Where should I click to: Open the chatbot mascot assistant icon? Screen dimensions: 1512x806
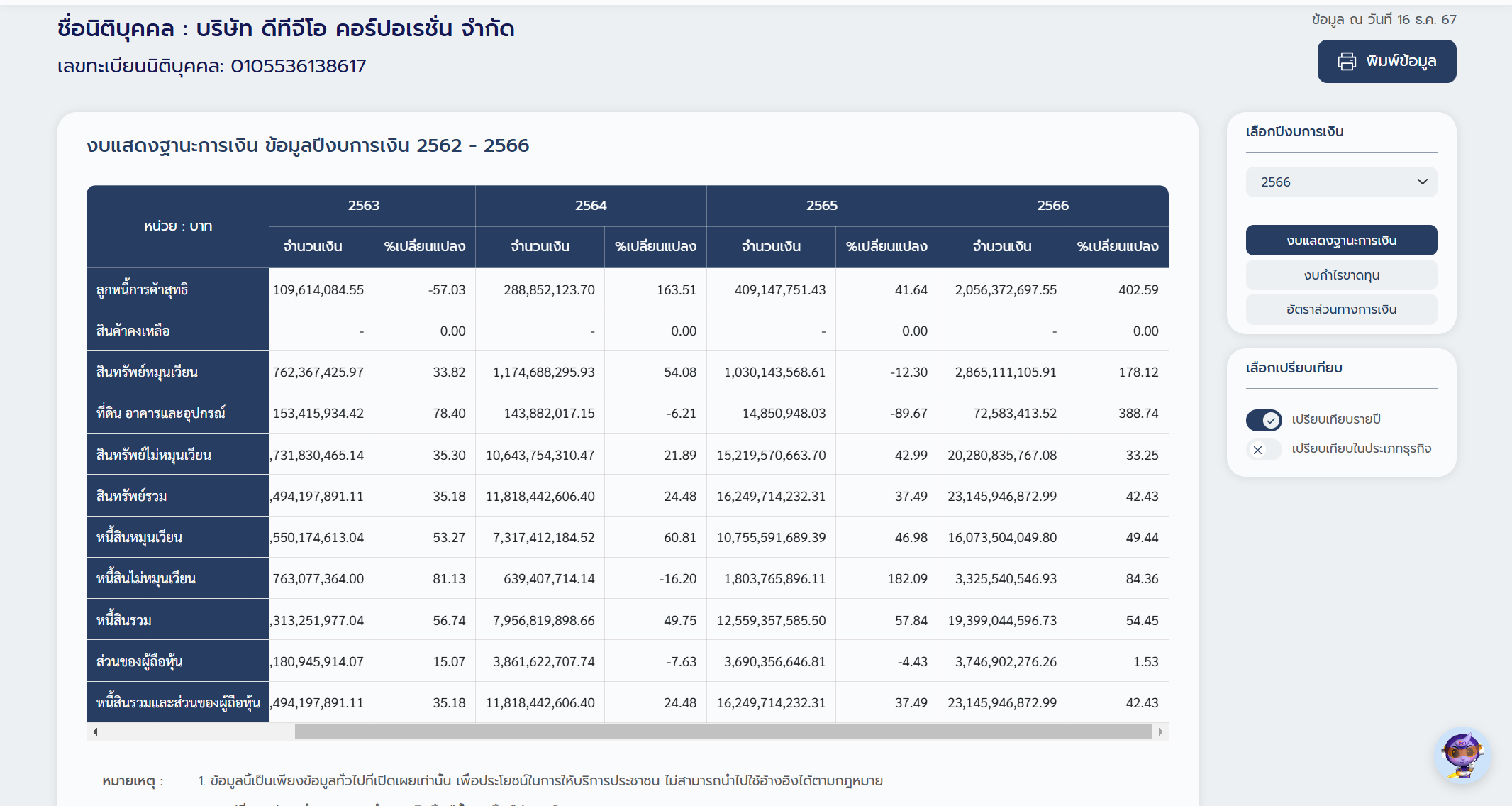[x=1462, y=756]
